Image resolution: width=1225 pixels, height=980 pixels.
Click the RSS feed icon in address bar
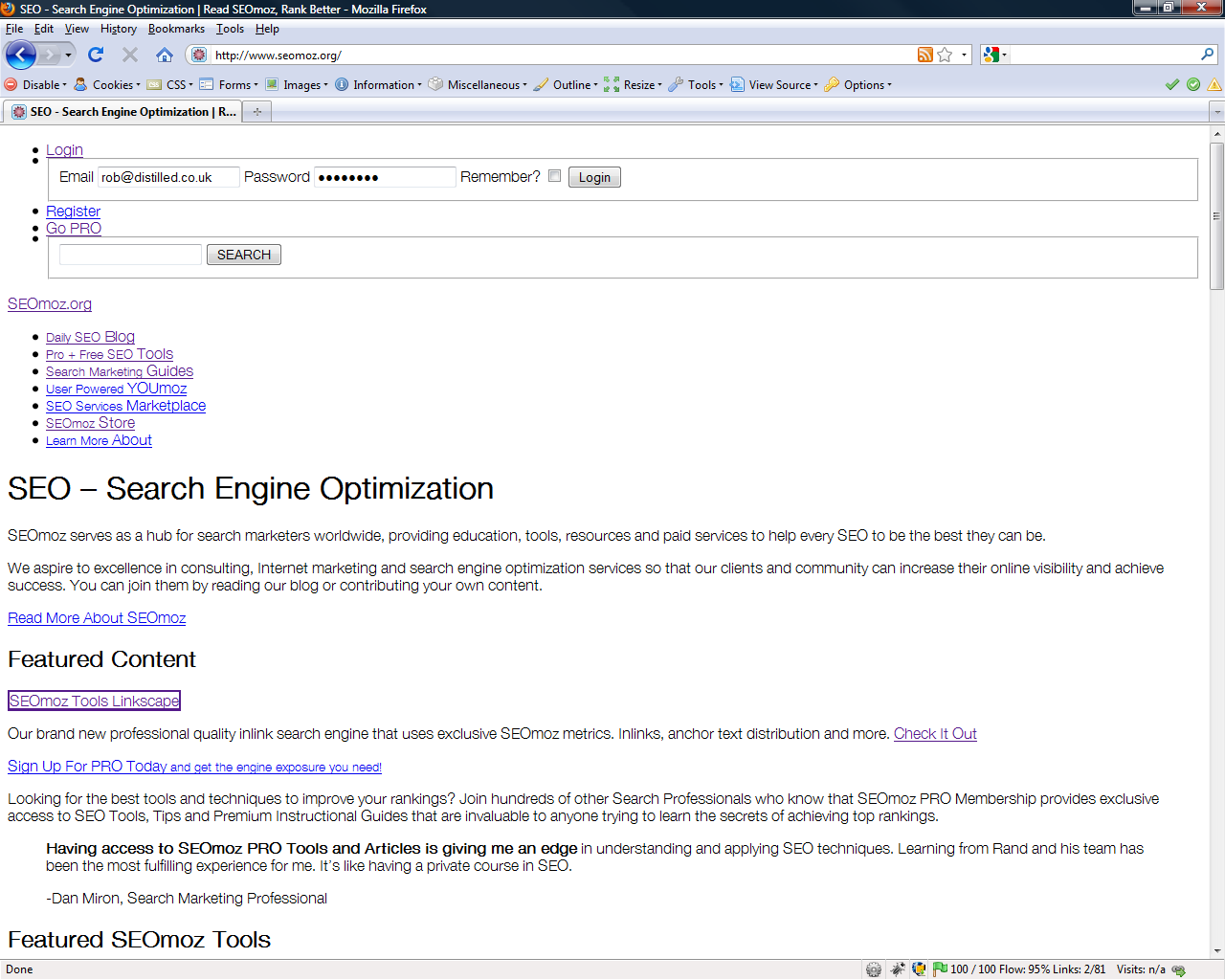click(924, 55)
